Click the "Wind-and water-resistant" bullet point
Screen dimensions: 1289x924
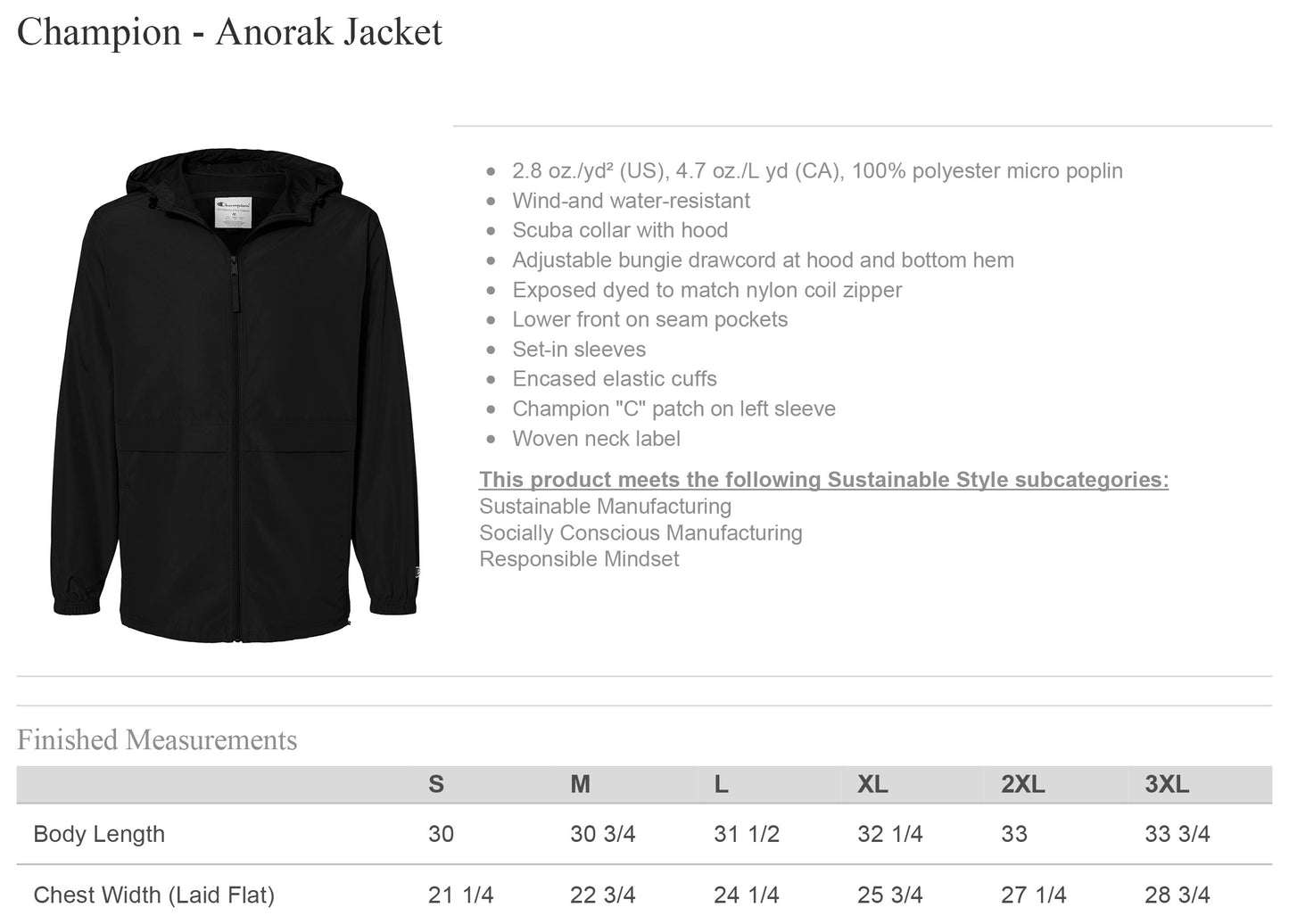[631, 201]
